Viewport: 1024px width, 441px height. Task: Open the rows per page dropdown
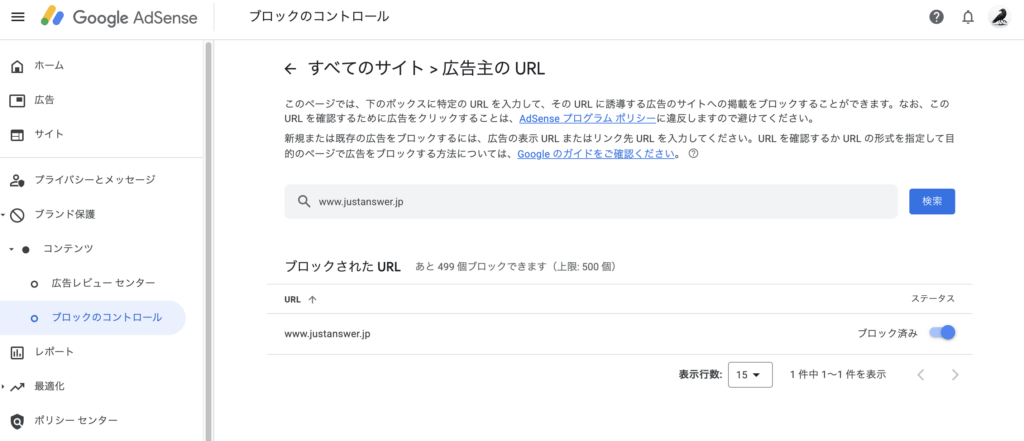pyautogui.click(x=750, y=375)
